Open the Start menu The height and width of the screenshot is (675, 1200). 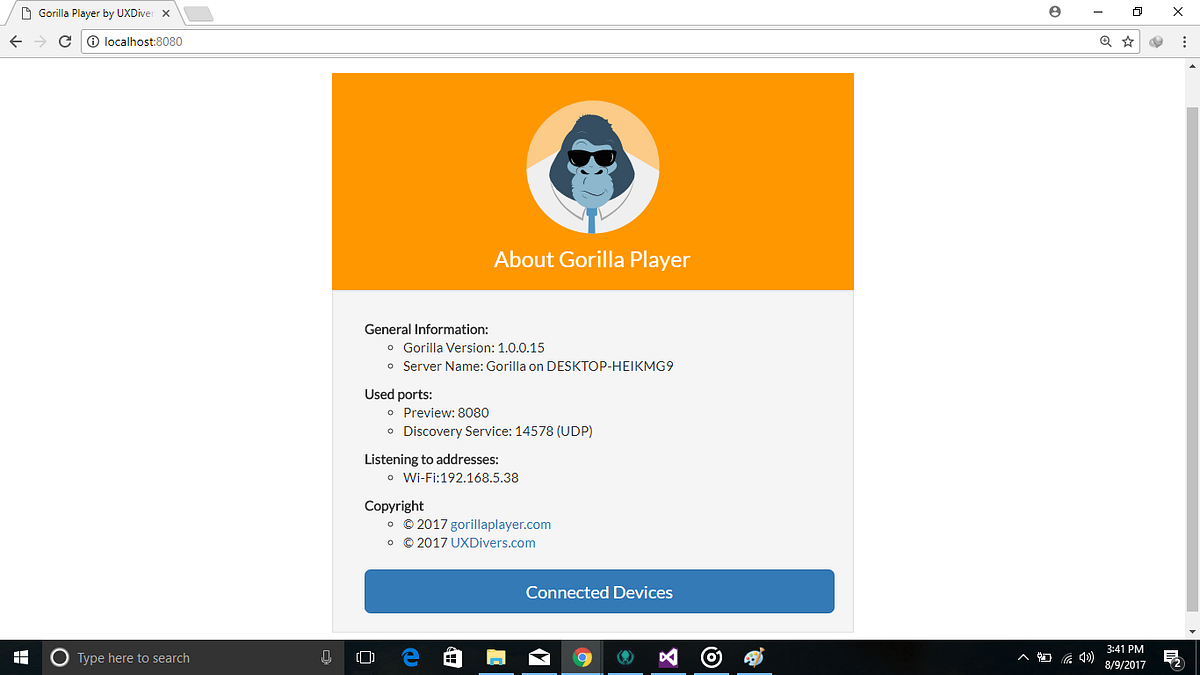(x=20, y=657)
